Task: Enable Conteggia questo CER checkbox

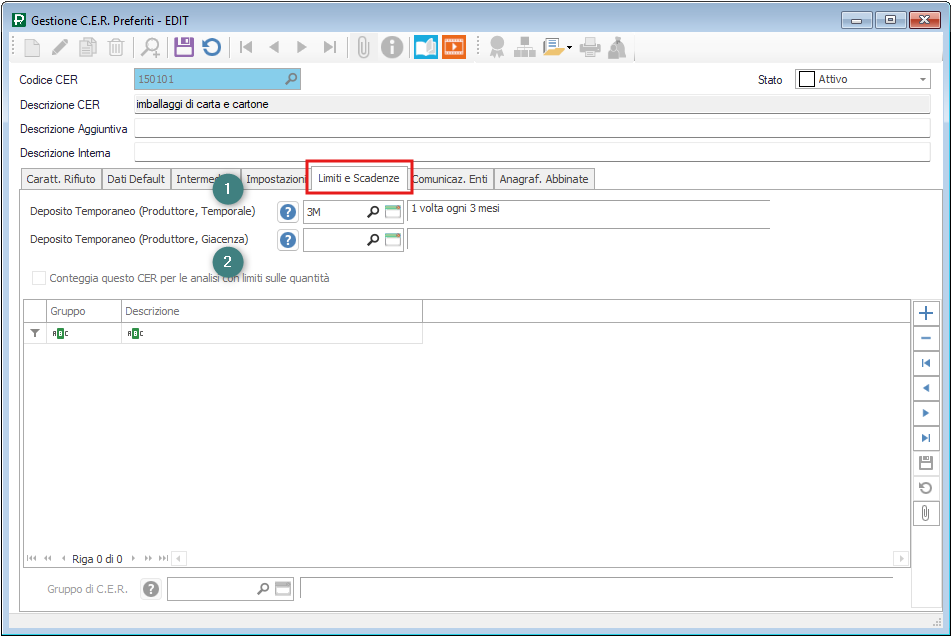Action: pyautogui.click(x=39, y=278)
